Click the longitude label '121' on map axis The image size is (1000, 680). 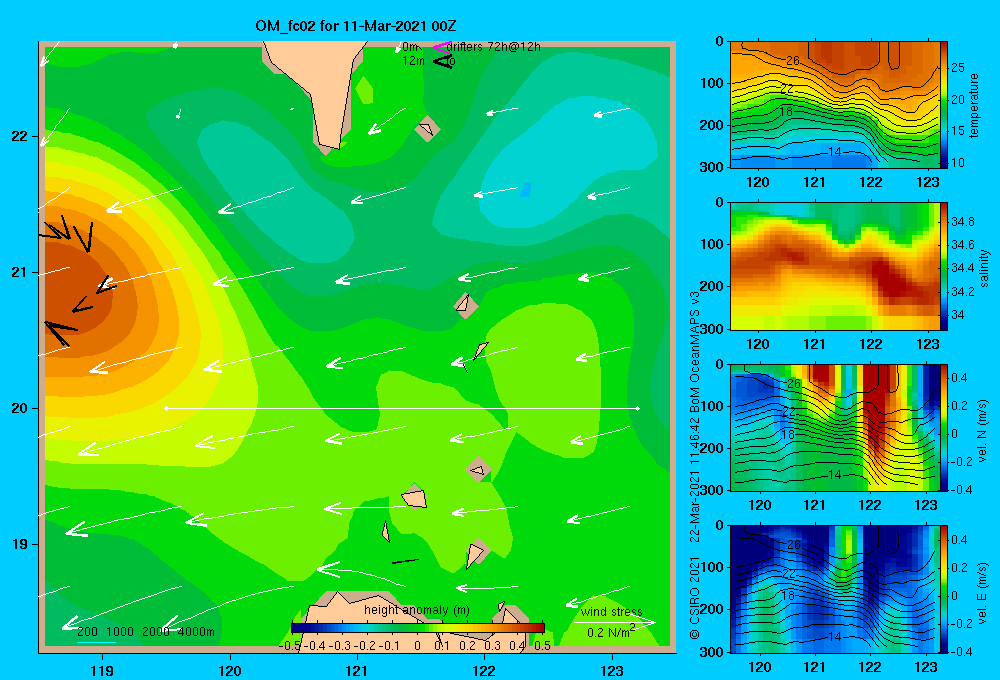tap(357, 670)
